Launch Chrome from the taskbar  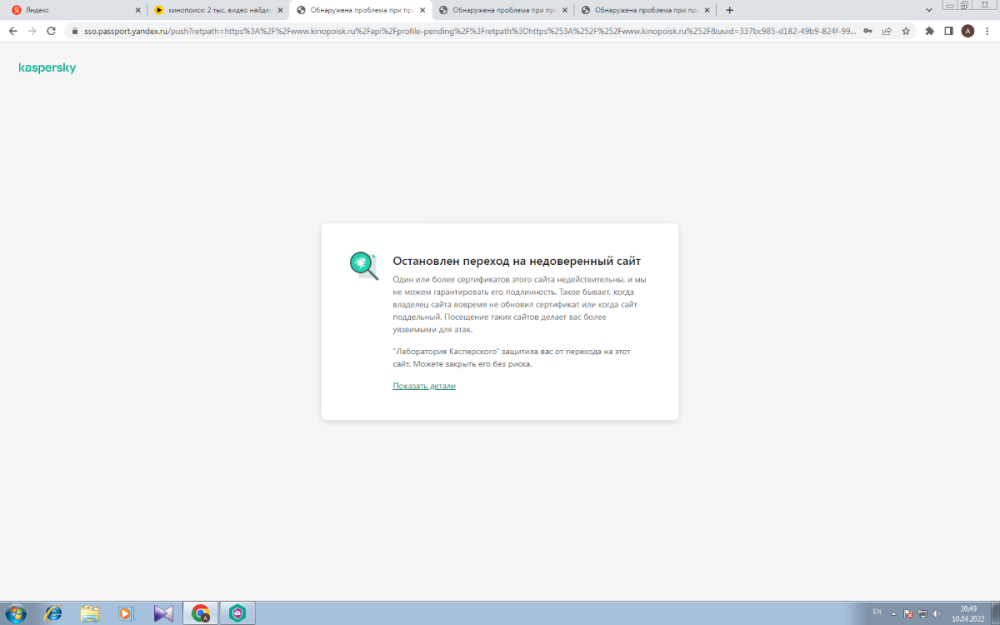[x=200, y=612]
